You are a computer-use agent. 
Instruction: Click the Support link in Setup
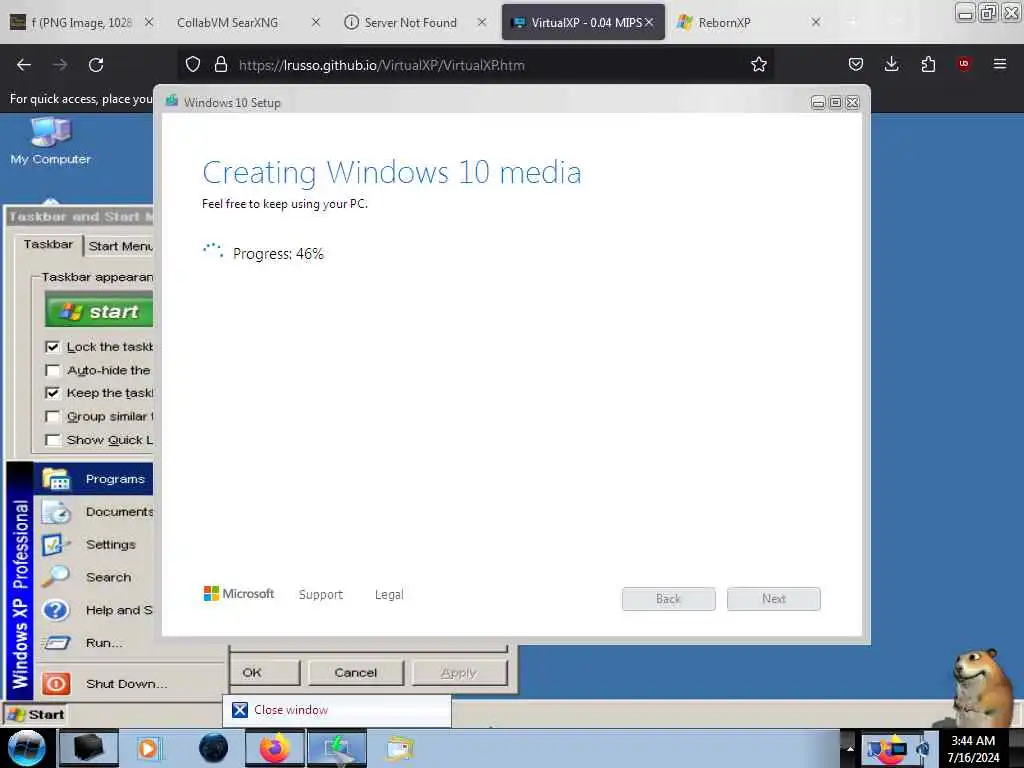(321, 594)
